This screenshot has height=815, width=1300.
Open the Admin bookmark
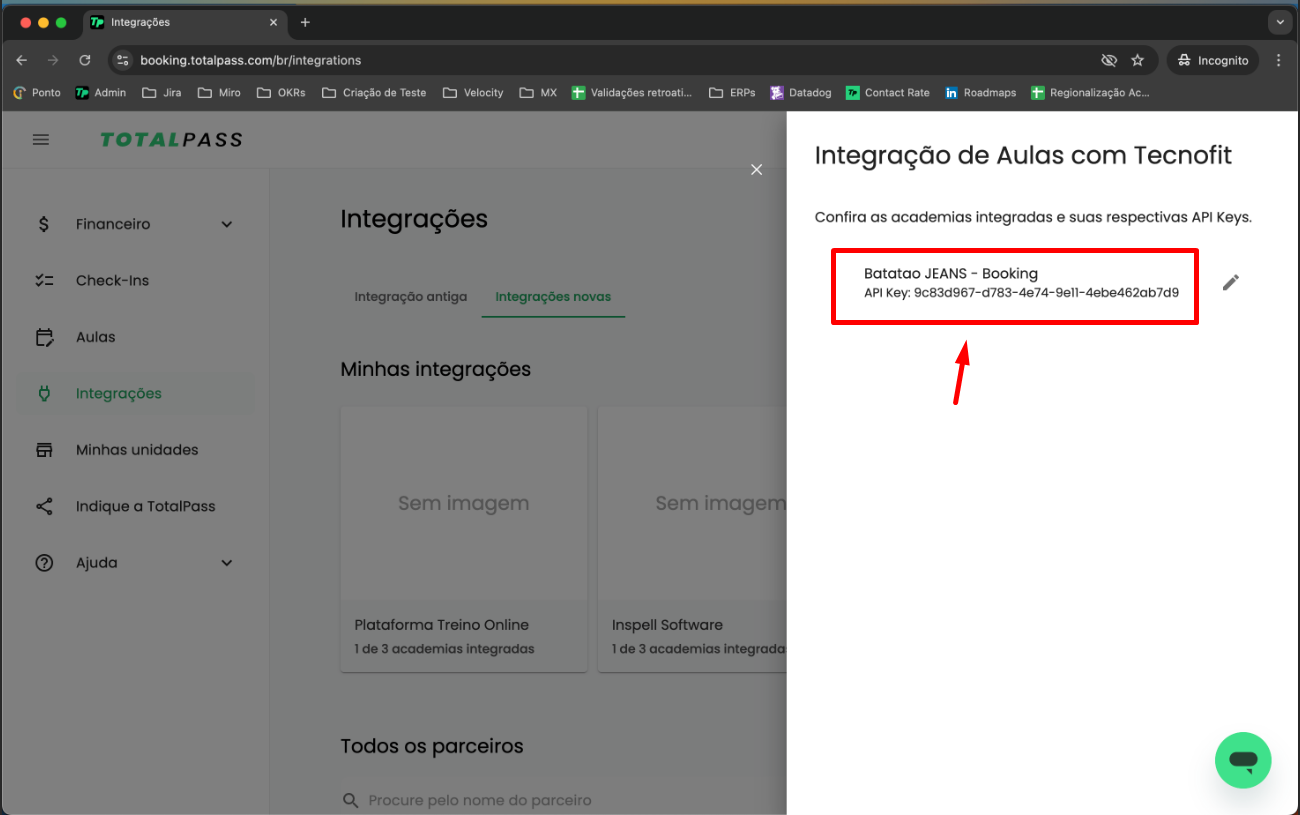(101, 92)
